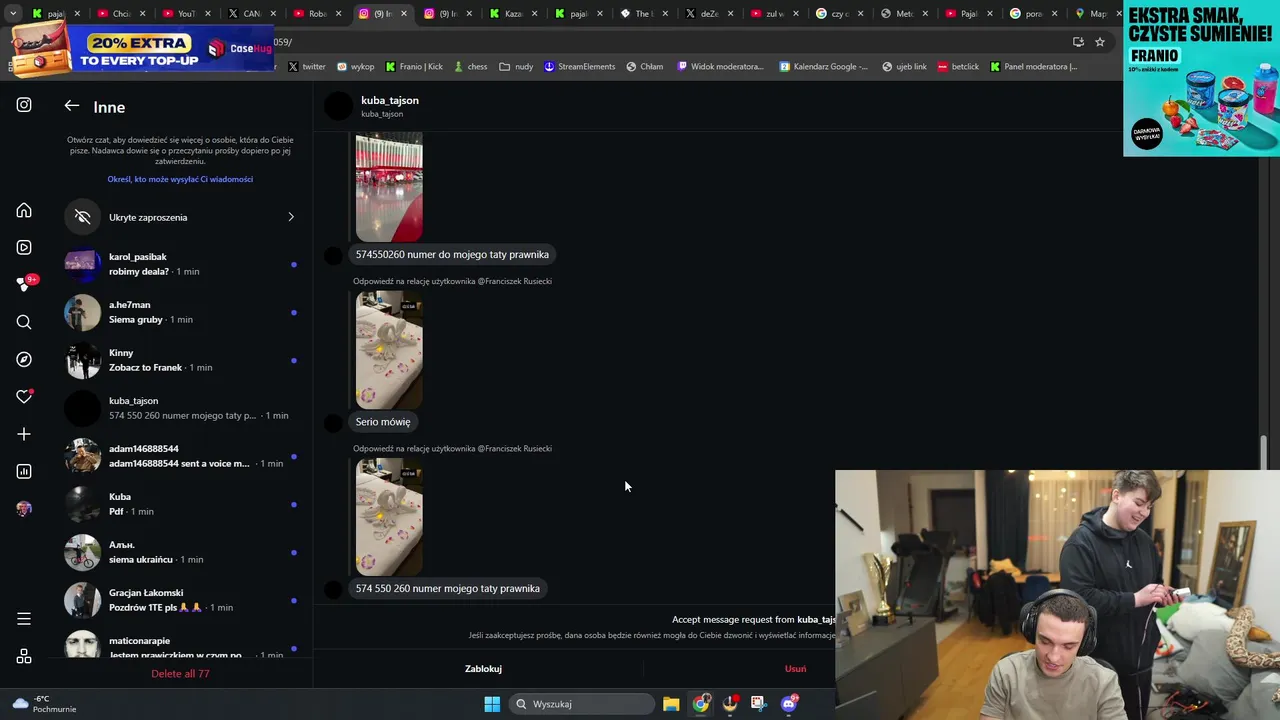
Task: Switch to the Map browser tab
Action: 1091,14
